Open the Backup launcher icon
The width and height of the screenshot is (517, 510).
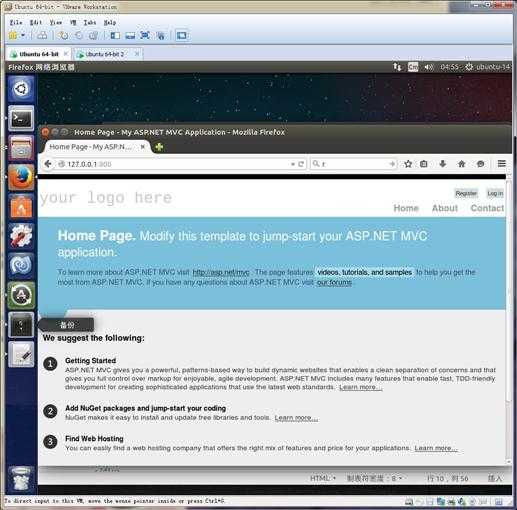[21, 324]
